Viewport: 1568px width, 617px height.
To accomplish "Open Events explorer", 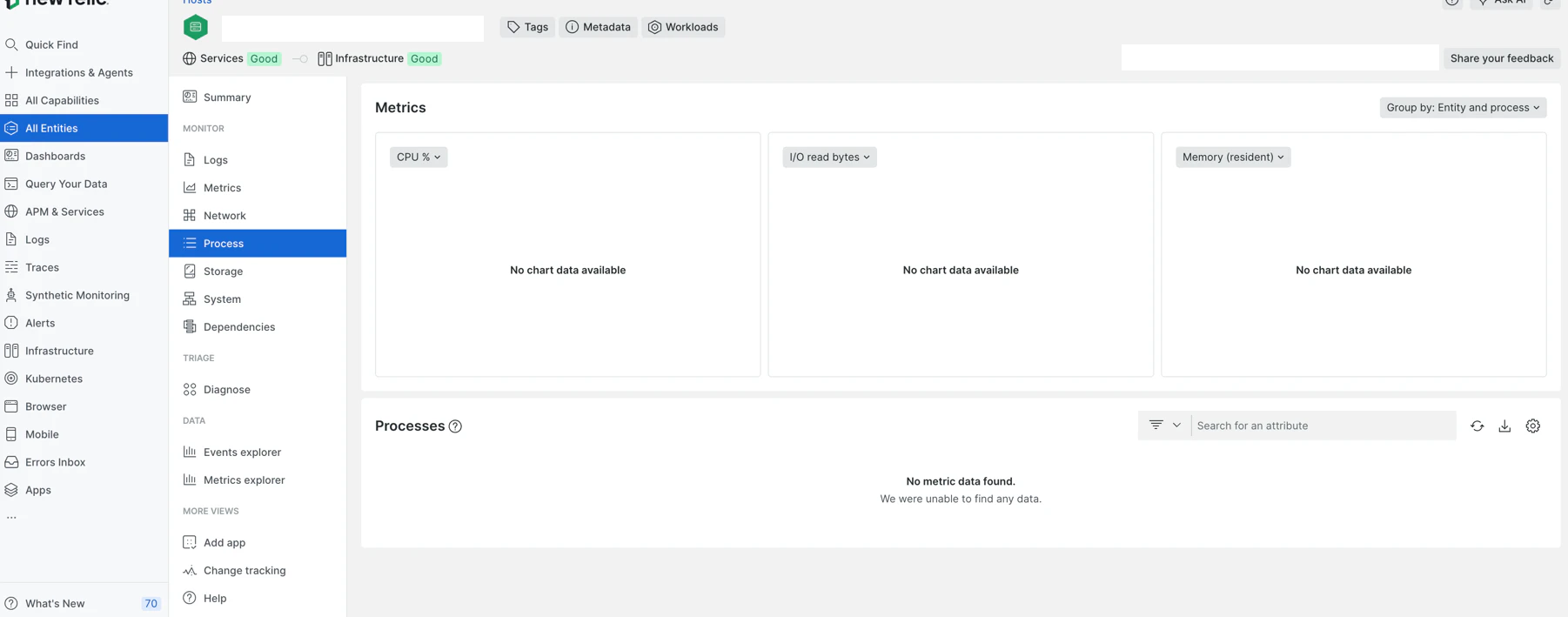I will pos(258,453).
